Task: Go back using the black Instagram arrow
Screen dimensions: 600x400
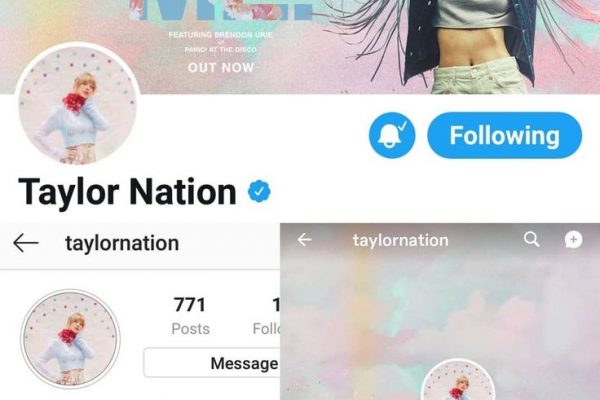Action: (x=26, y=243)
